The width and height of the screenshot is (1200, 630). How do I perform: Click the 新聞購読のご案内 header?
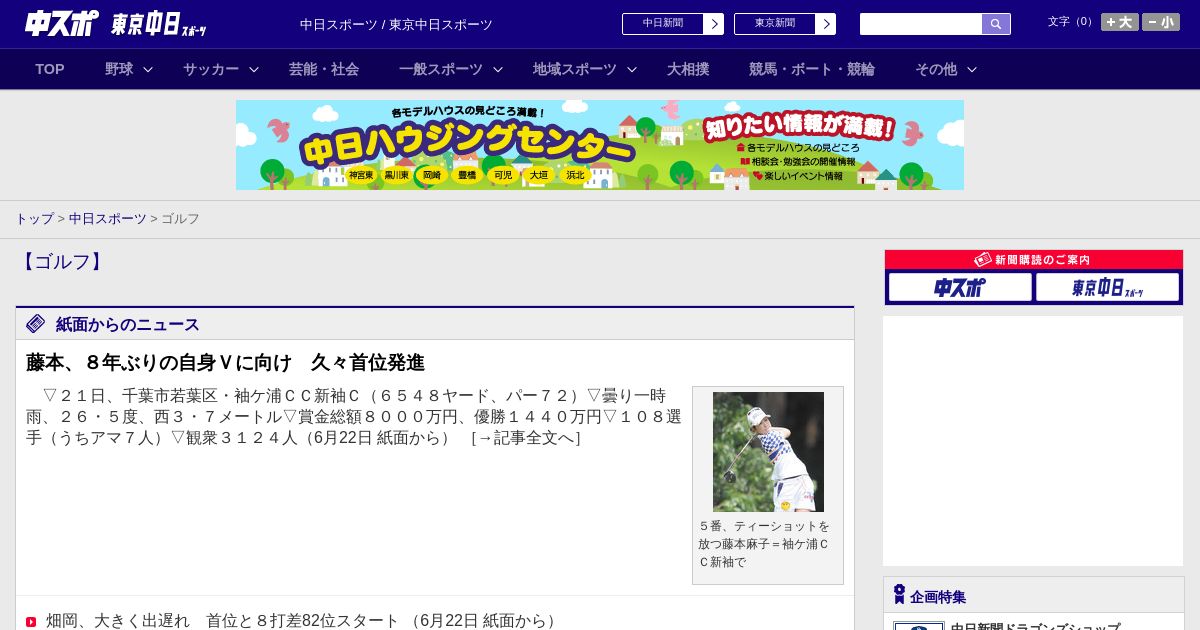click(x=1034, y=260)
